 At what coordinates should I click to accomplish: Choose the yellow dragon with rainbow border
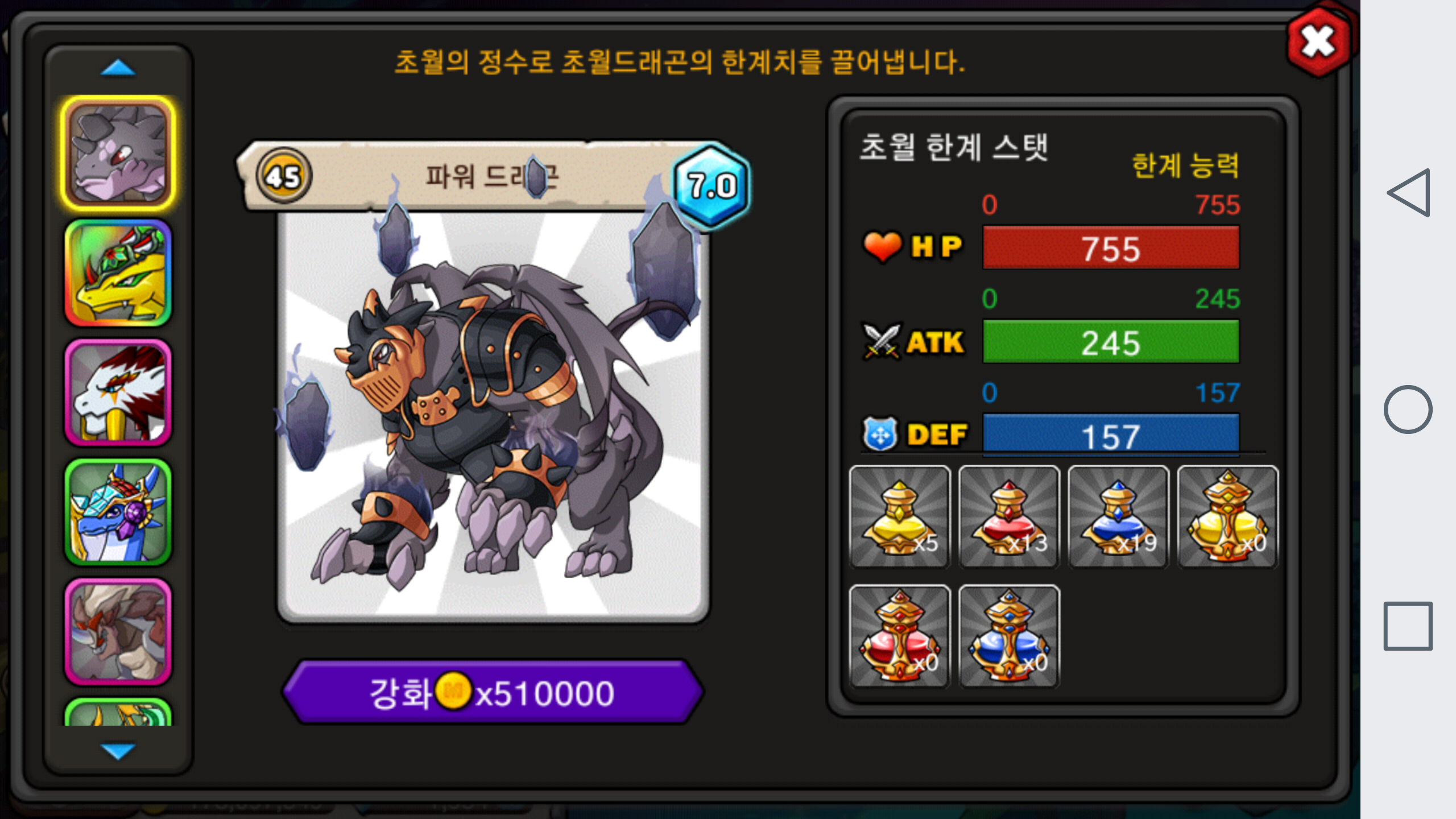tap(118, 273)
